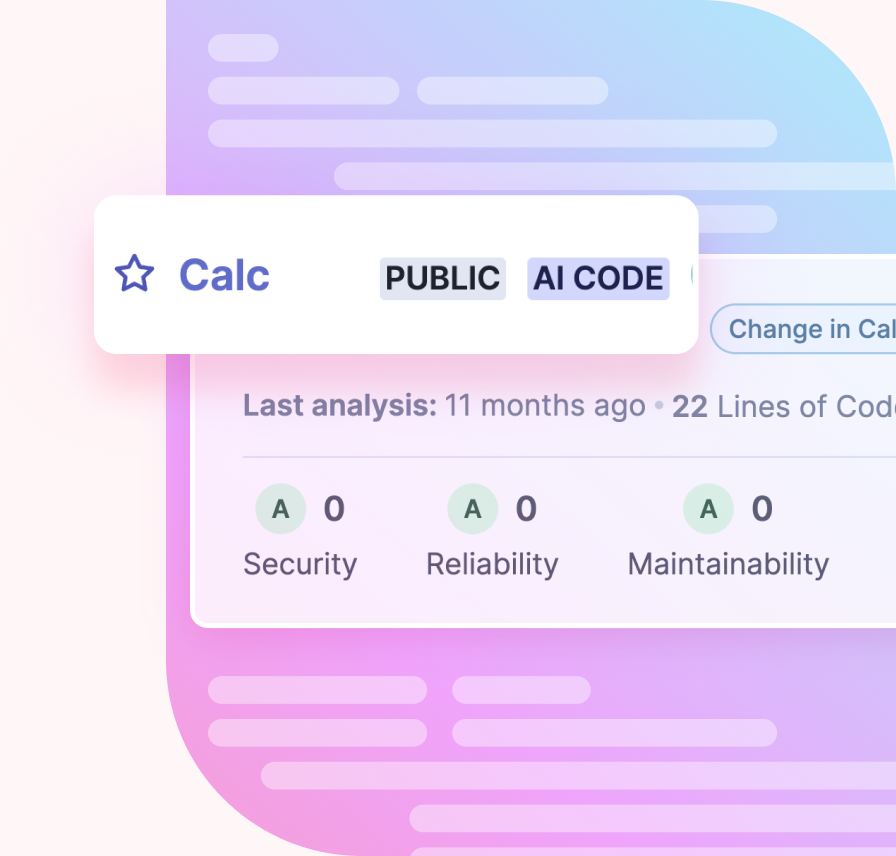The image size is (896, 856).
Task: Click the small placeholder bar at top
Action: [243, 48]
